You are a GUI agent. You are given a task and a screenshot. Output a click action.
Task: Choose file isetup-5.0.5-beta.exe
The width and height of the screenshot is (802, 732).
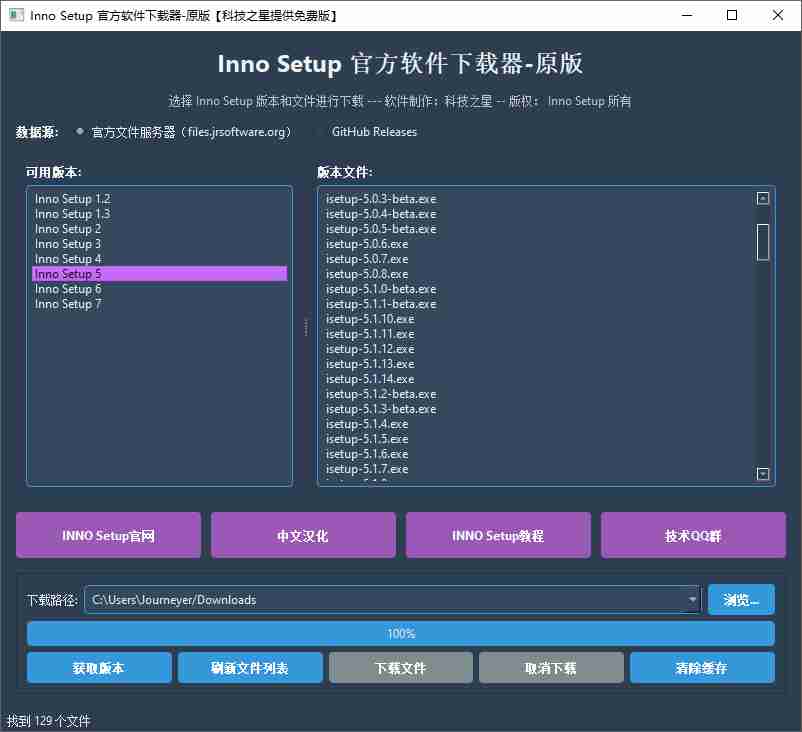pyautogui.click(x=537, y=229)
